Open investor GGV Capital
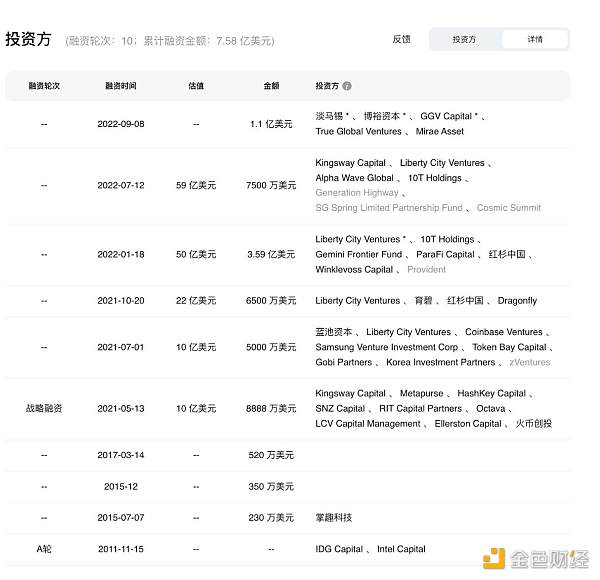 tap(446, 116)
